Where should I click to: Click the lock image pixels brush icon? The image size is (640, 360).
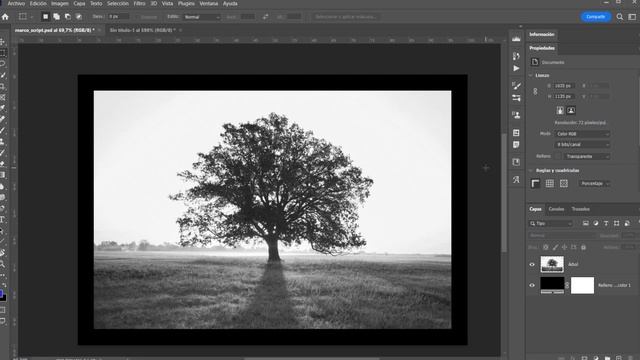coord(555,247)
